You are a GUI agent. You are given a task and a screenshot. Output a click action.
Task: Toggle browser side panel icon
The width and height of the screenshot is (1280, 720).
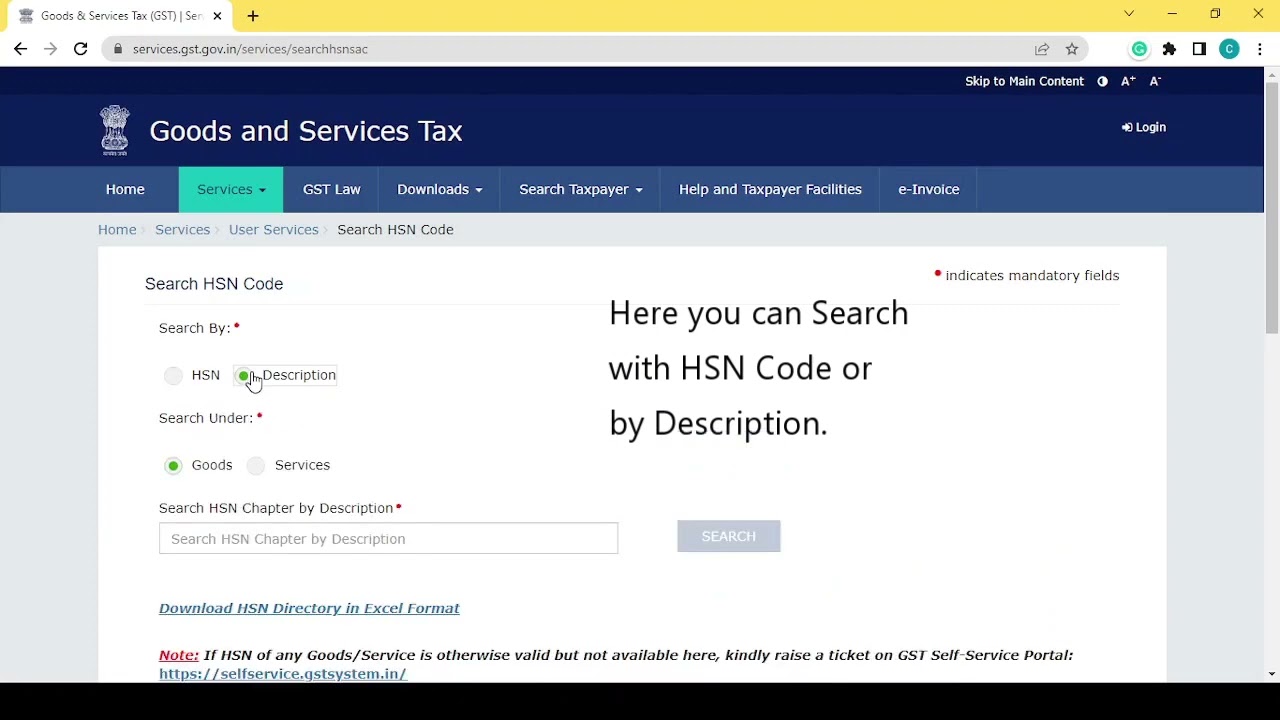click(x=1199, y=49)
